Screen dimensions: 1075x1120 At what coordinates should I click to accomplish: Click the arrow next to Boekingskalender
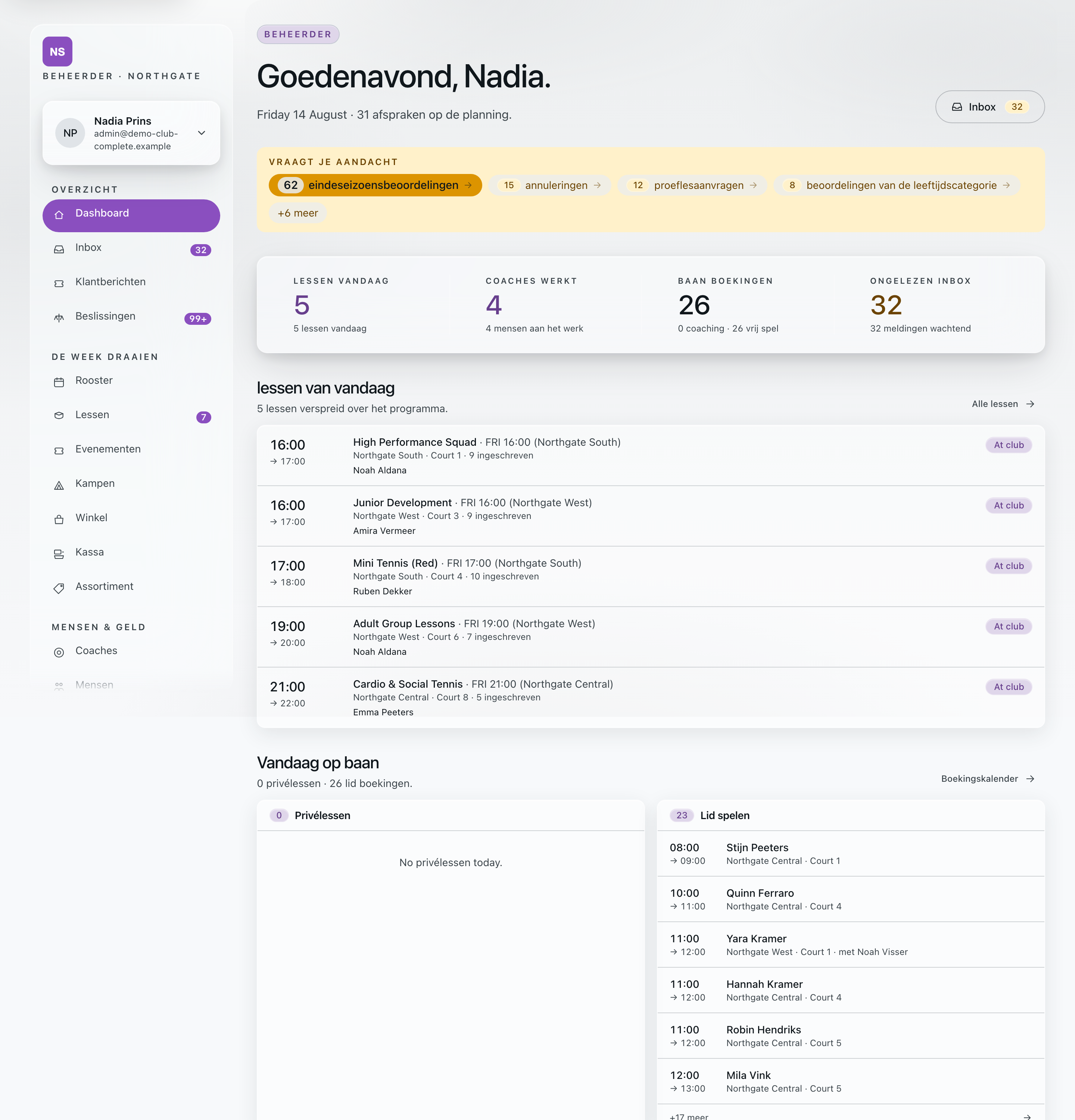pyautogui.click(x=1031, y=779)
